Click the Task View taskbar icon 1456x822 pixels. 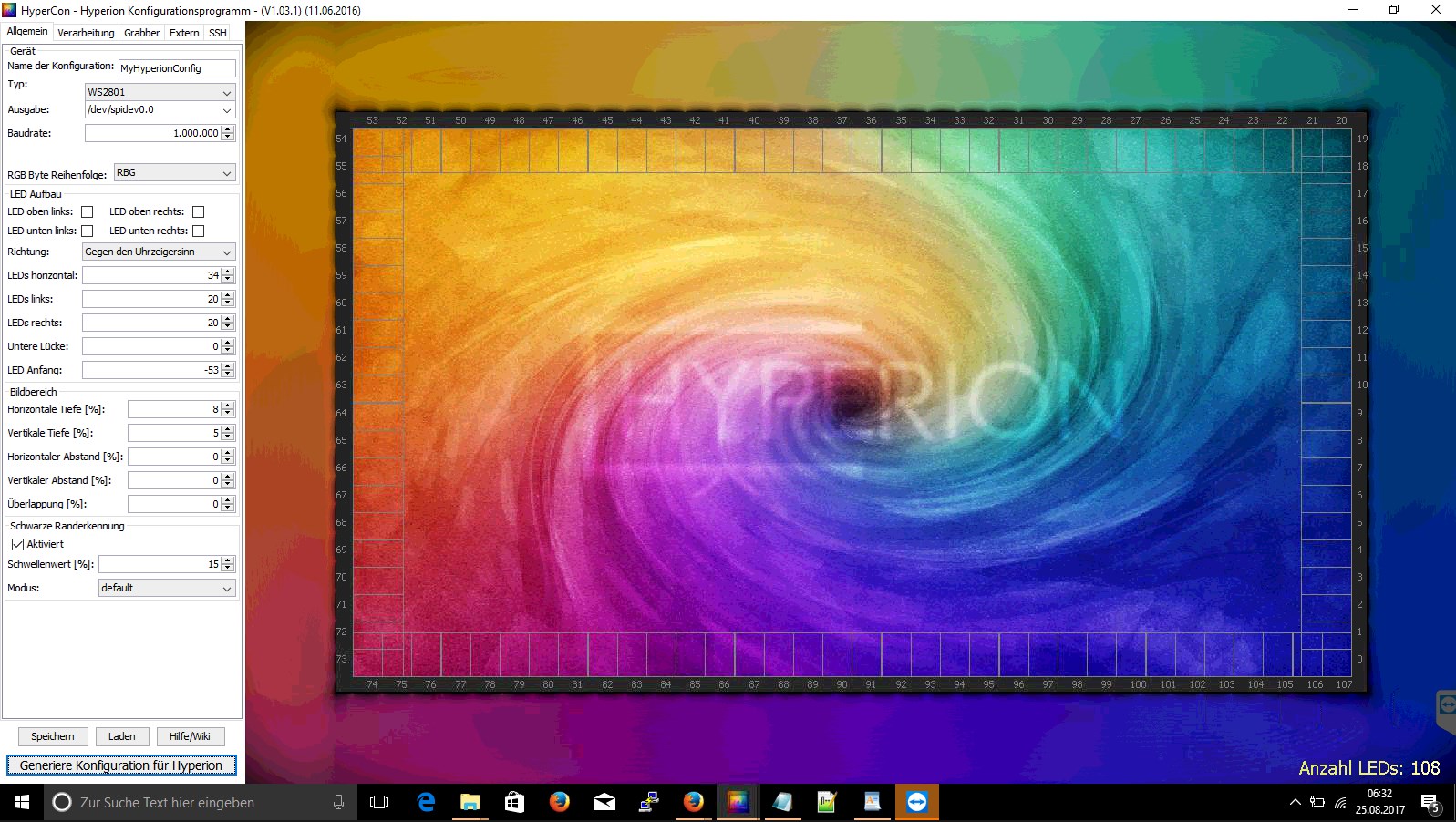click(x=379, y=802)
